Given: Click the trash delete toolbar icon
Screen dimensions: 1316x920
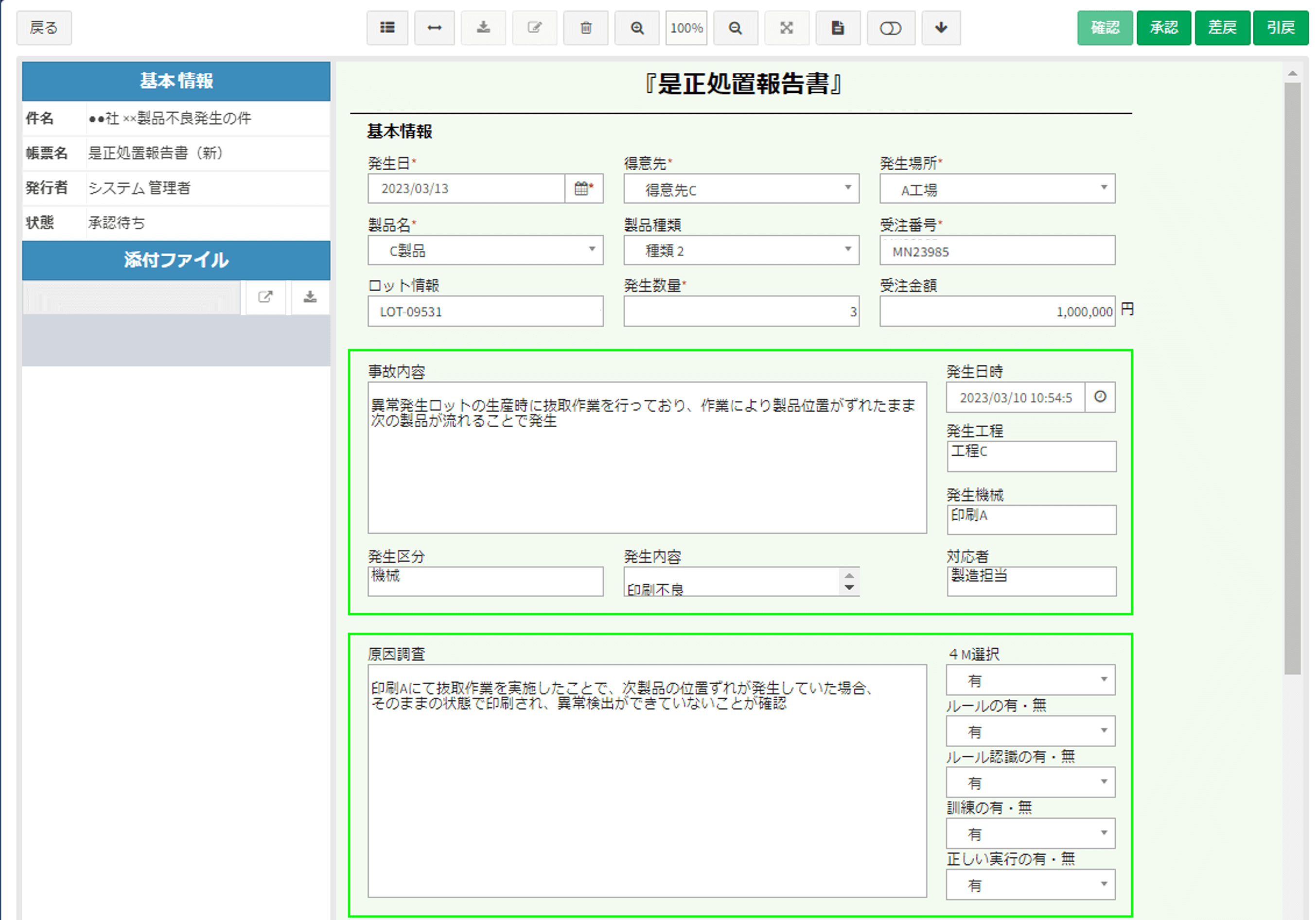Looking at the screenshot, I should pyautogui.click(x=586, y=28).
